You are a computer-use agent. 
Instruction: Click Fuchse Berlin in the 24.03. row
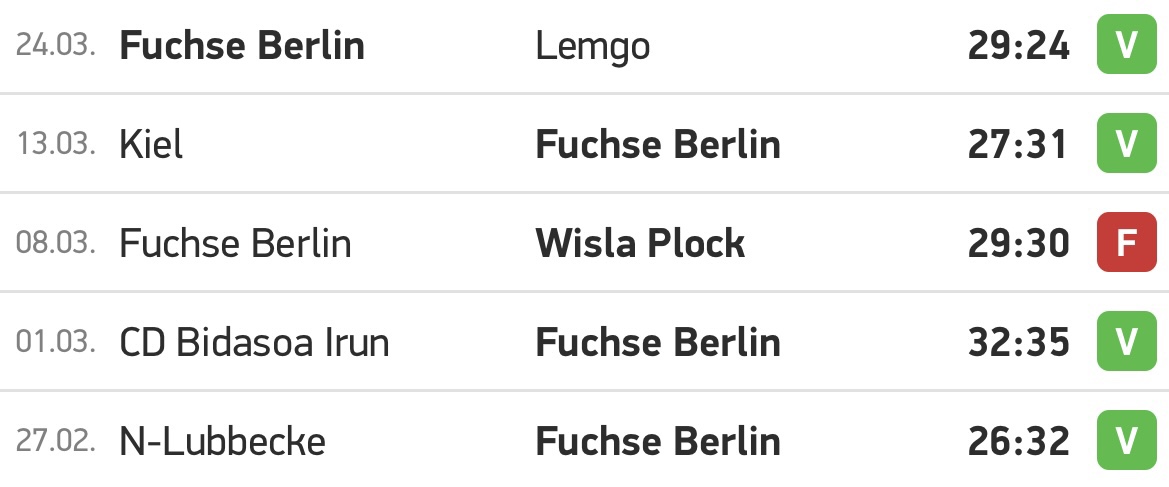242,46
